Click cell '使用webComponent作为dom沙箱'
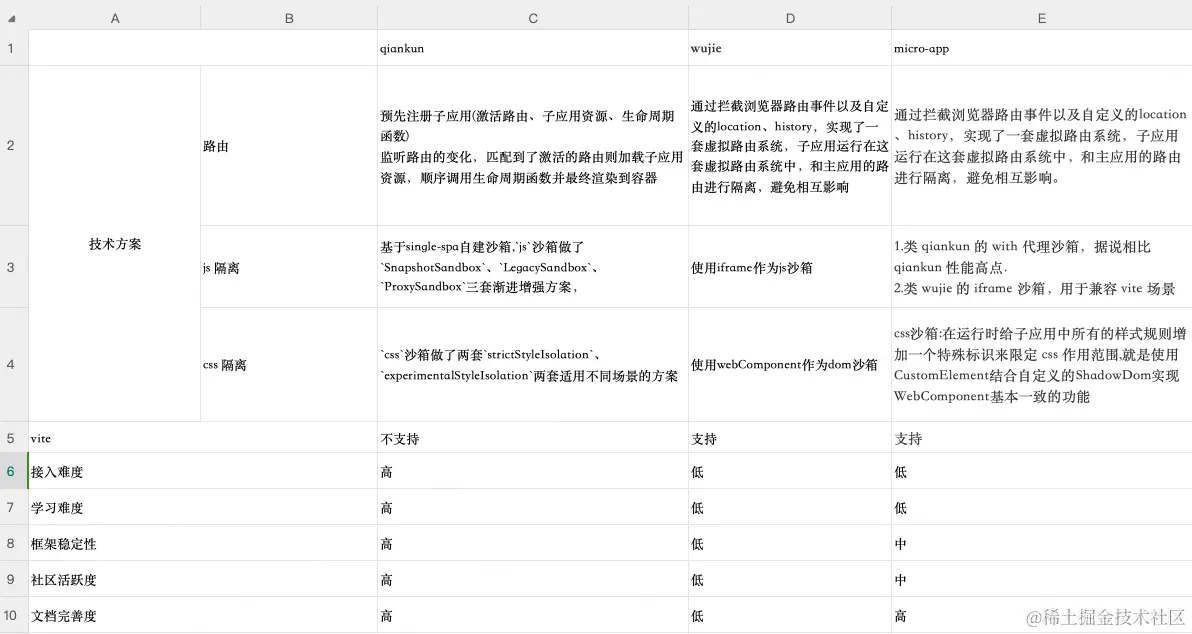 (790, 364)
